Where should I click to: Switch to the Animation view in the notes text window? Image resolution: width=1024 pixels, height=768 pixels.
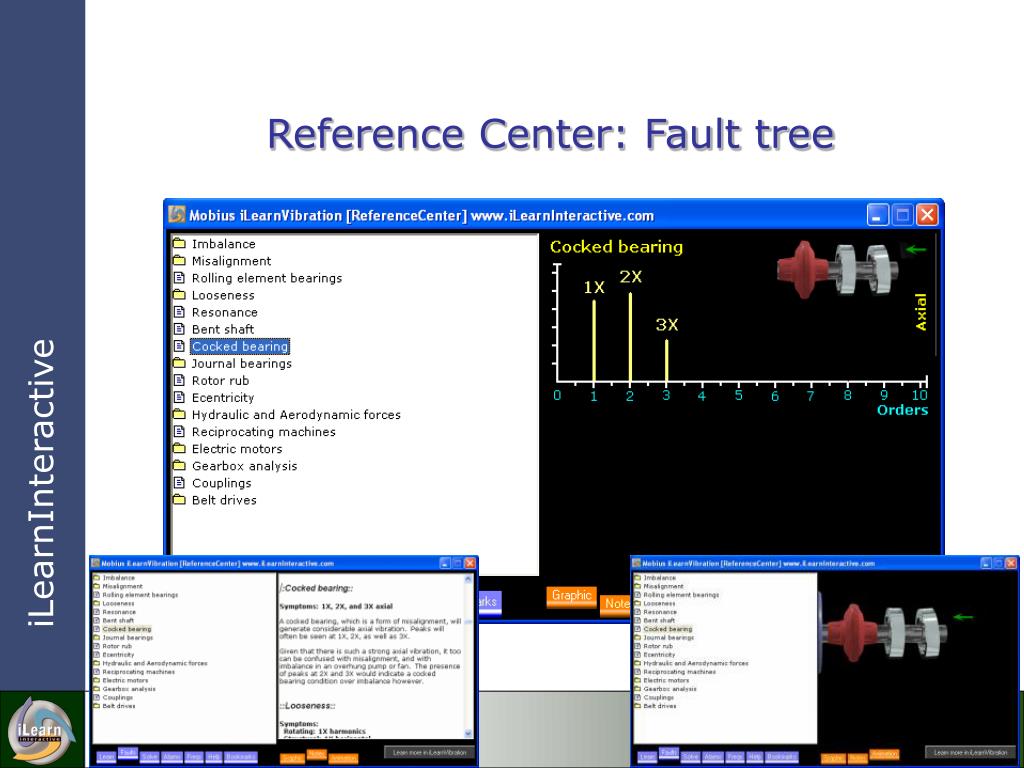343,759
